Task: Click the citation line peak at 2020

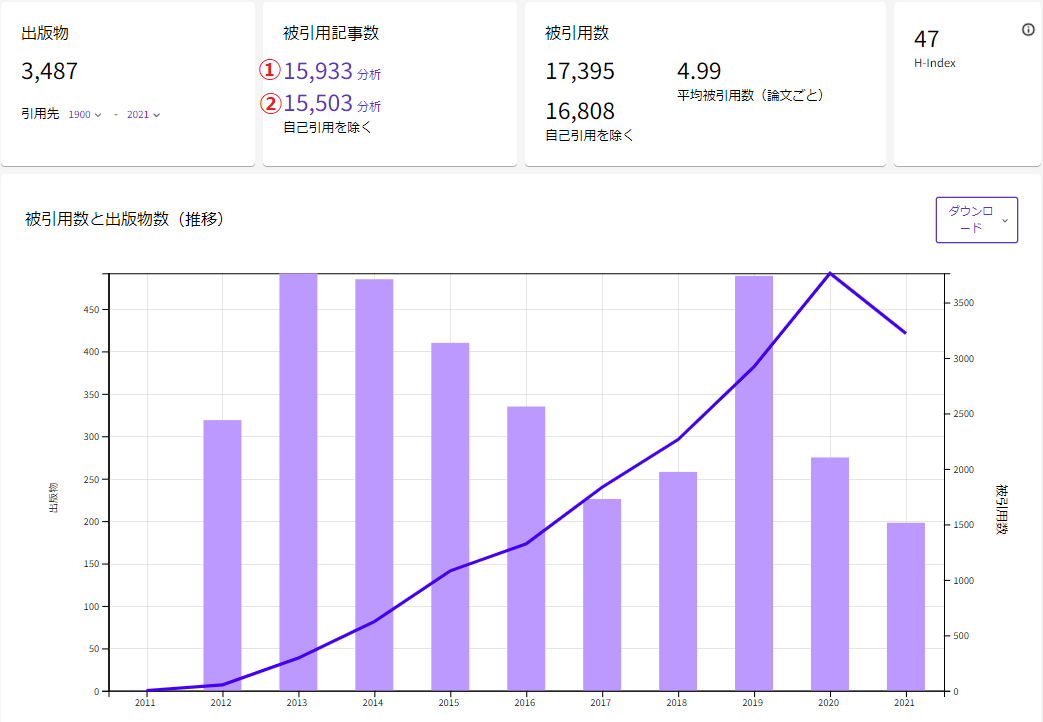Action: (x=830, y=273)
